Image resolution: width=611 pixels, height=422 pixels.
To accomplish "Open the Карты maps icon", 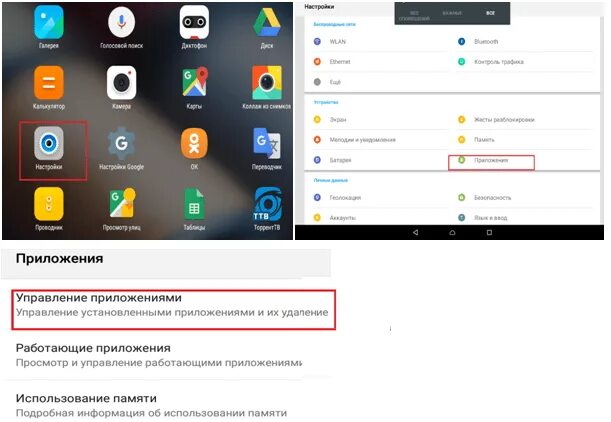I will point(194,83).
